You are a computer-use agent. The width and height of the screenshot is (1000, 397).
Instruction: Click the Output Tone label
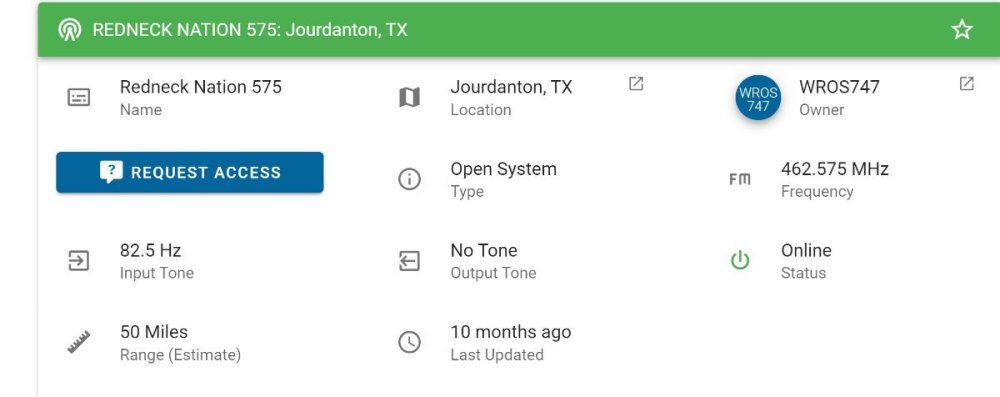pyautogui.click(x=493, y=273)
